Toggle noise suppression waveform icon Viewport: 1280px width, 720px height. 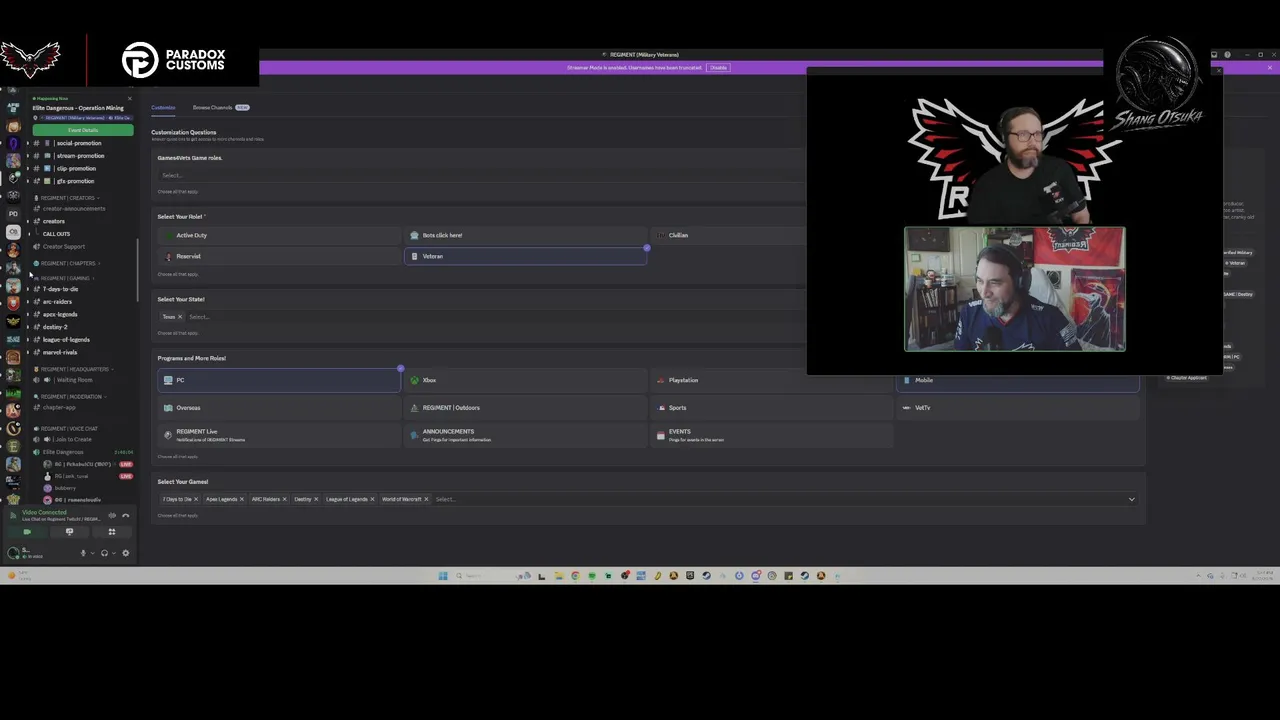click(112, 515)
